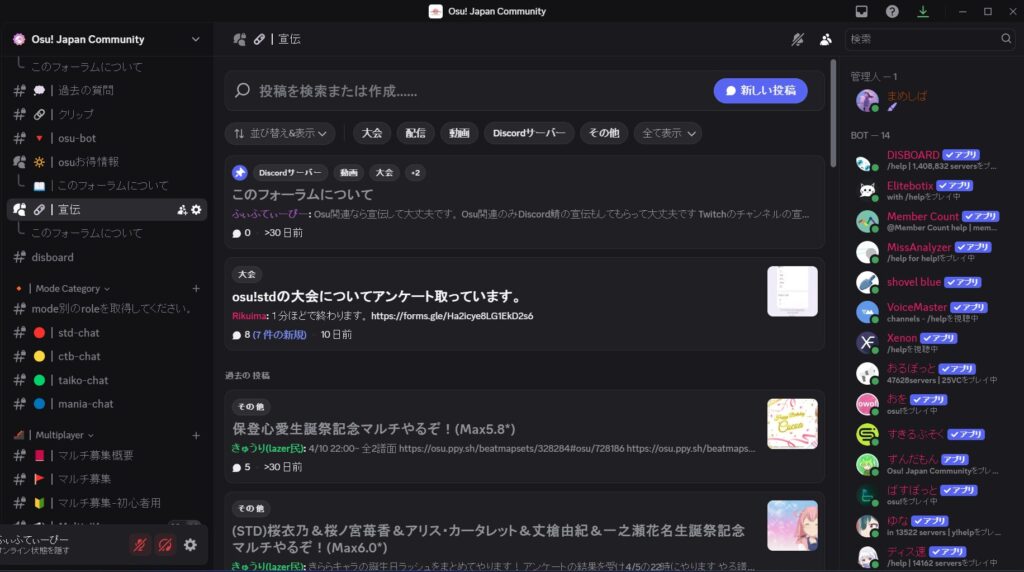The height and width of the screenshot is (572, 1024).
Task: Open the 過去の質問 channel
Action: (107, 90)
